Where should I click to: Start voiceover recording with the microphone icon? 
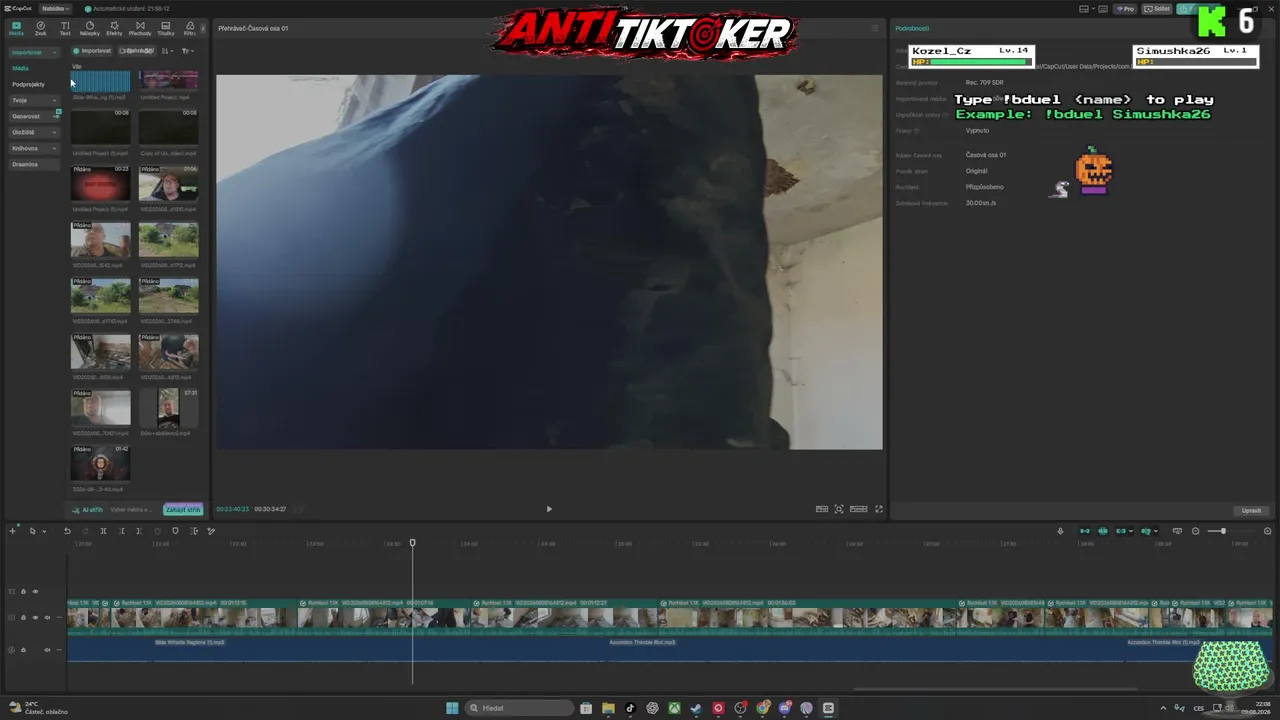point(1060,531)
